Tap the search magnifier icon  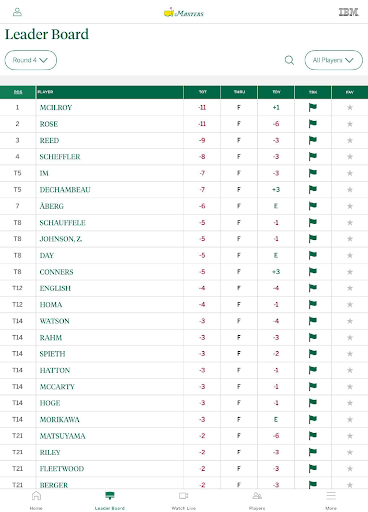289,60
